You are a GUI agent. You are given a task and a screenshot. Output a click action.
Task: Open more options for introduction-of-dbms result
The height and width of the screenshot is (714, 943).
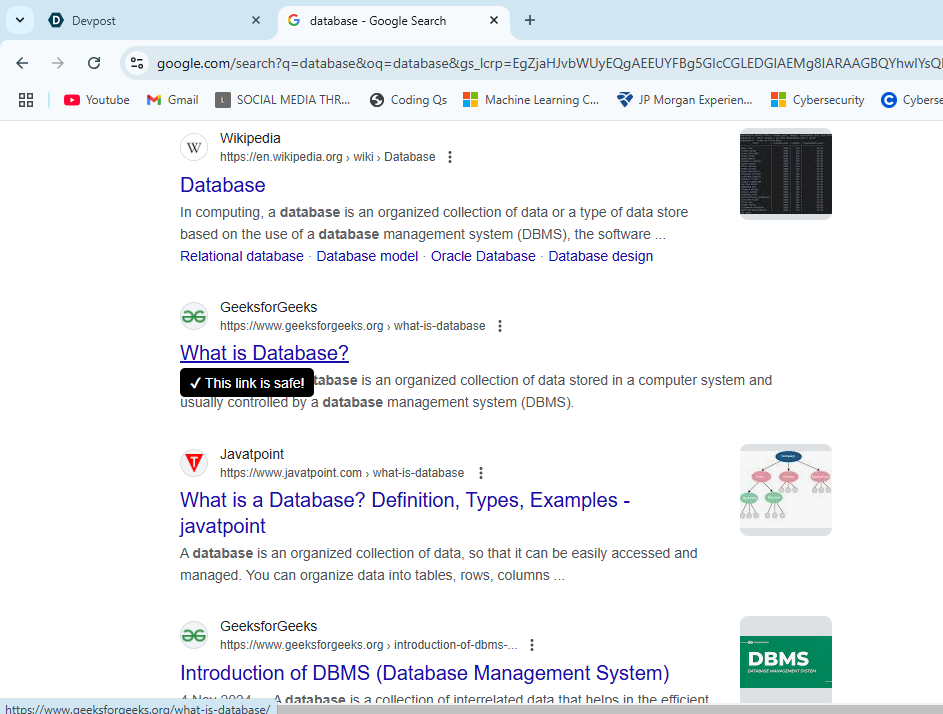532,645
